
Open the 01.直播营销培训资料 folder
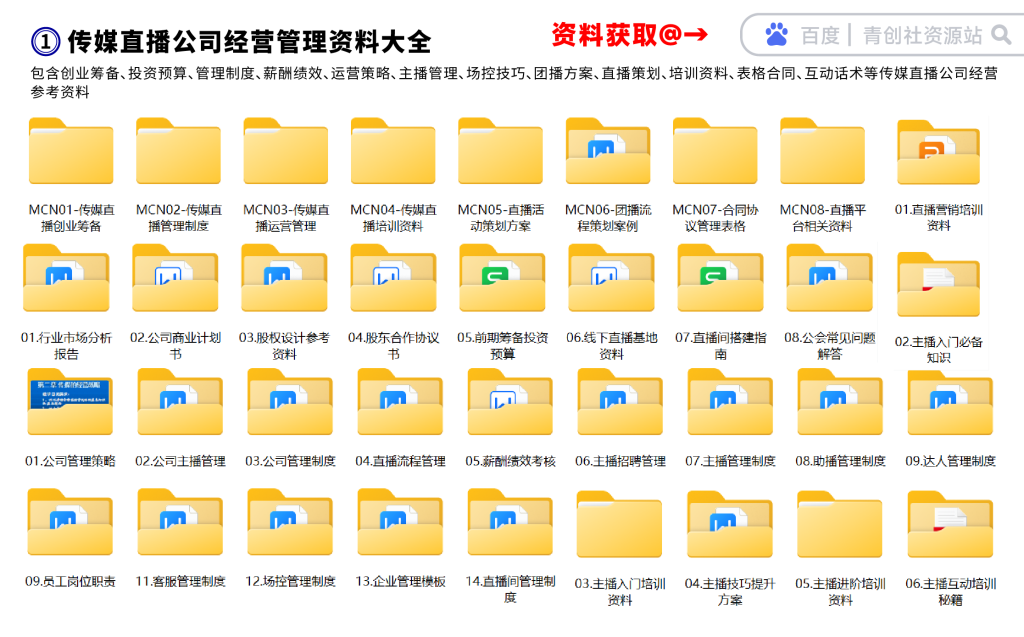[937, 155]
